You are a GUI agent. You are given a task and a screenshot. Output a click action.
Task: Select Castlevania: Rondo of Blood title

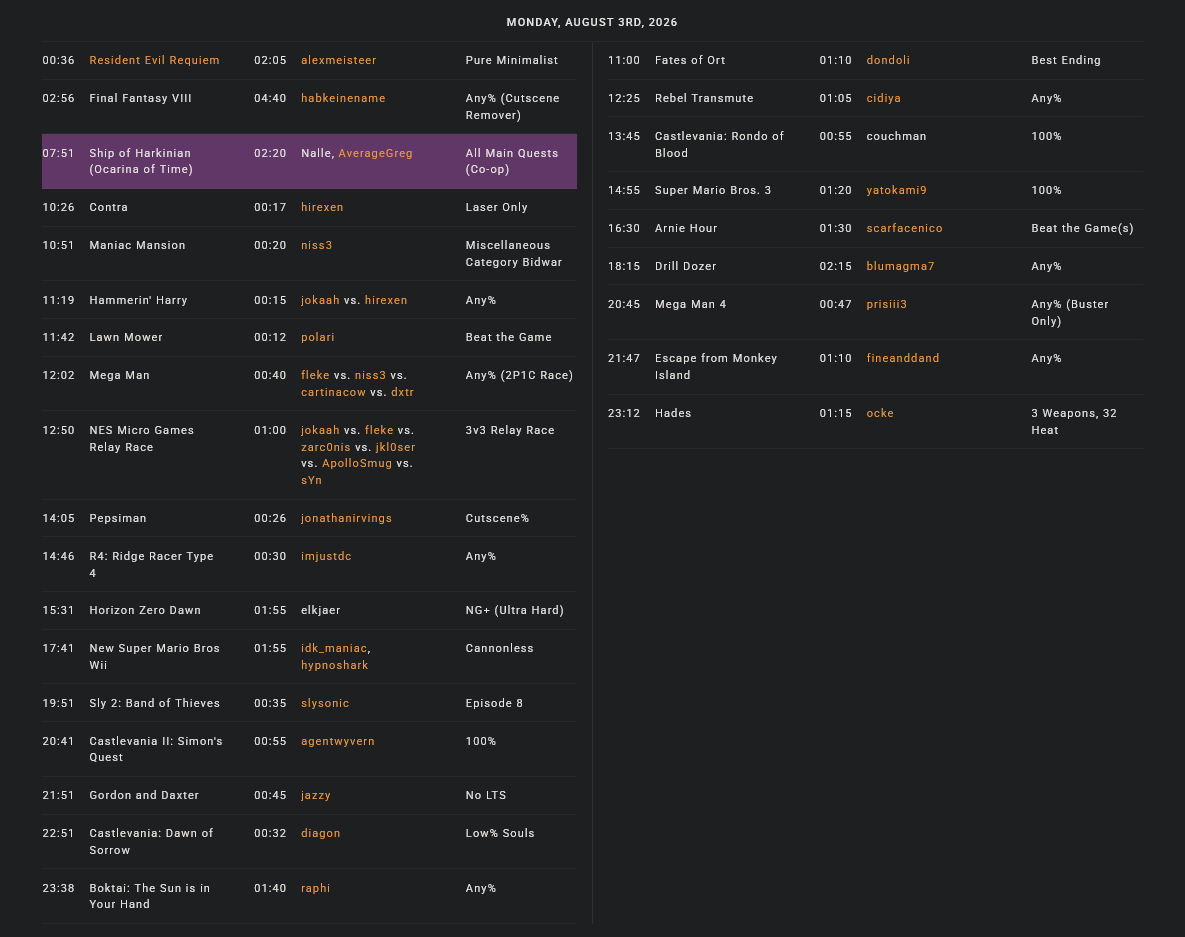(719, 144)
